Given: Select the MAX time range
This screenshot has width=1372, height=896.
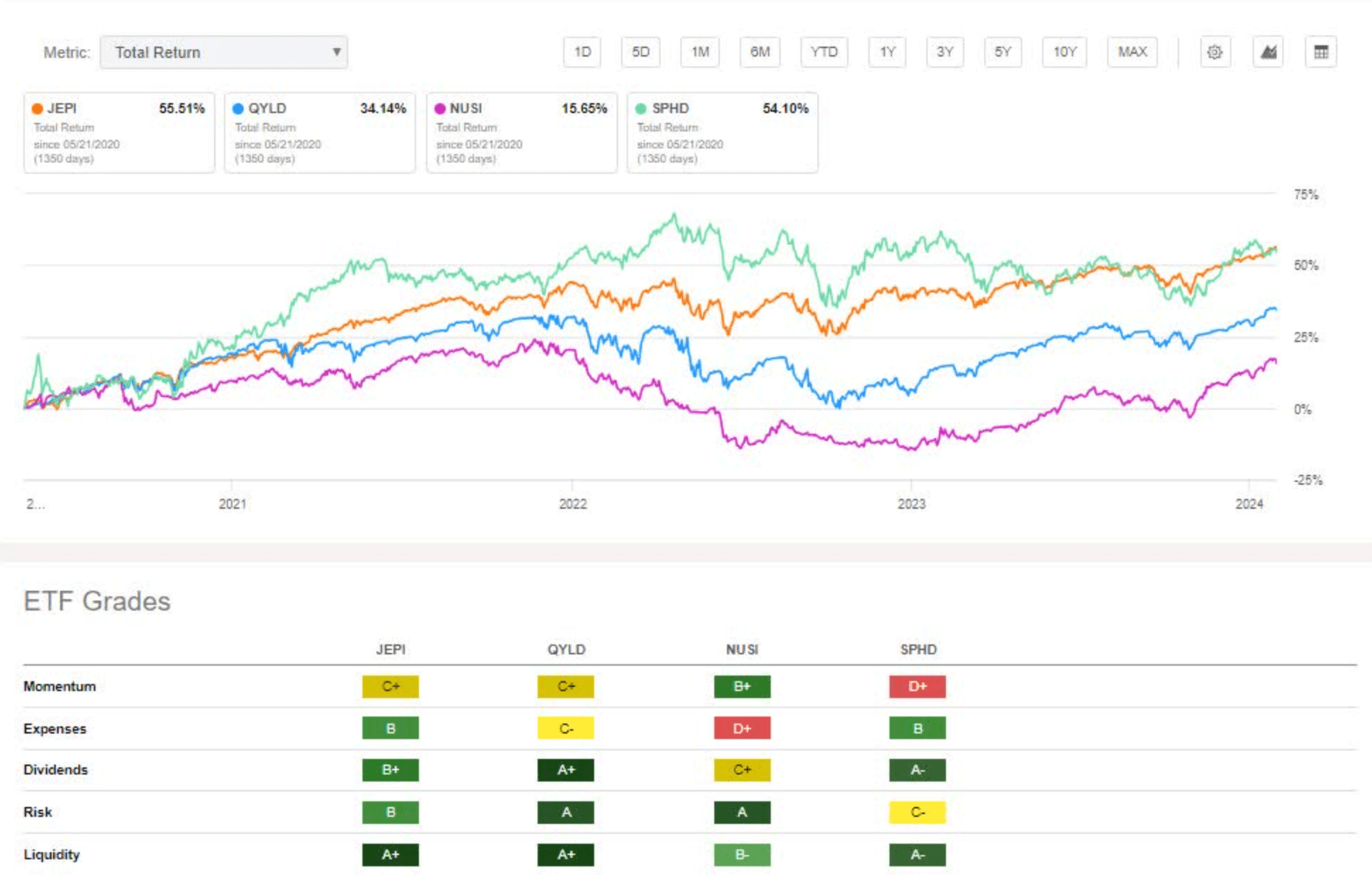Looking at the screenshot, I should pyautogui.click(x=1132, y=52).
